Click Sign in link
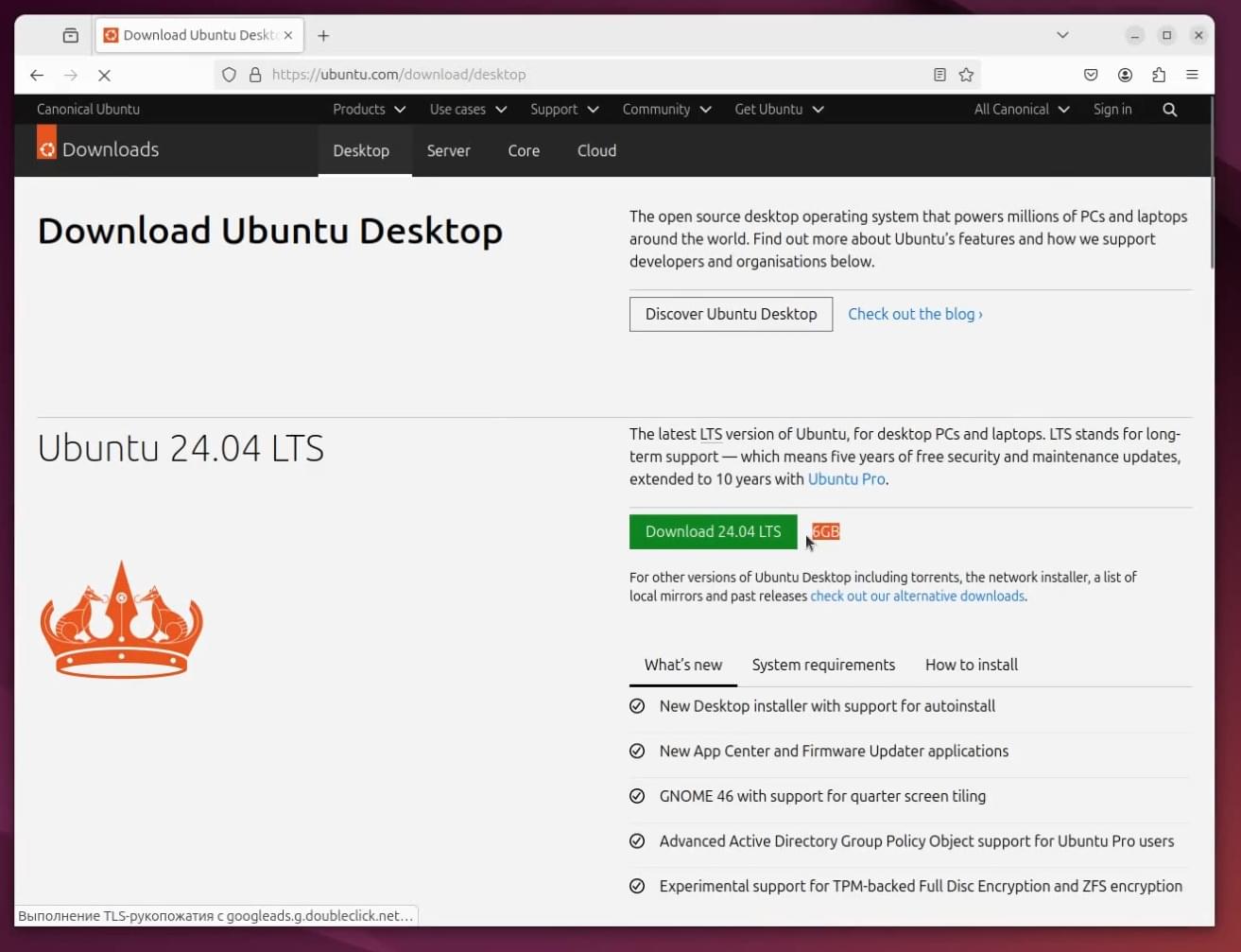The width and height of the screenshot is (1241, 952). click(1112, 110)
